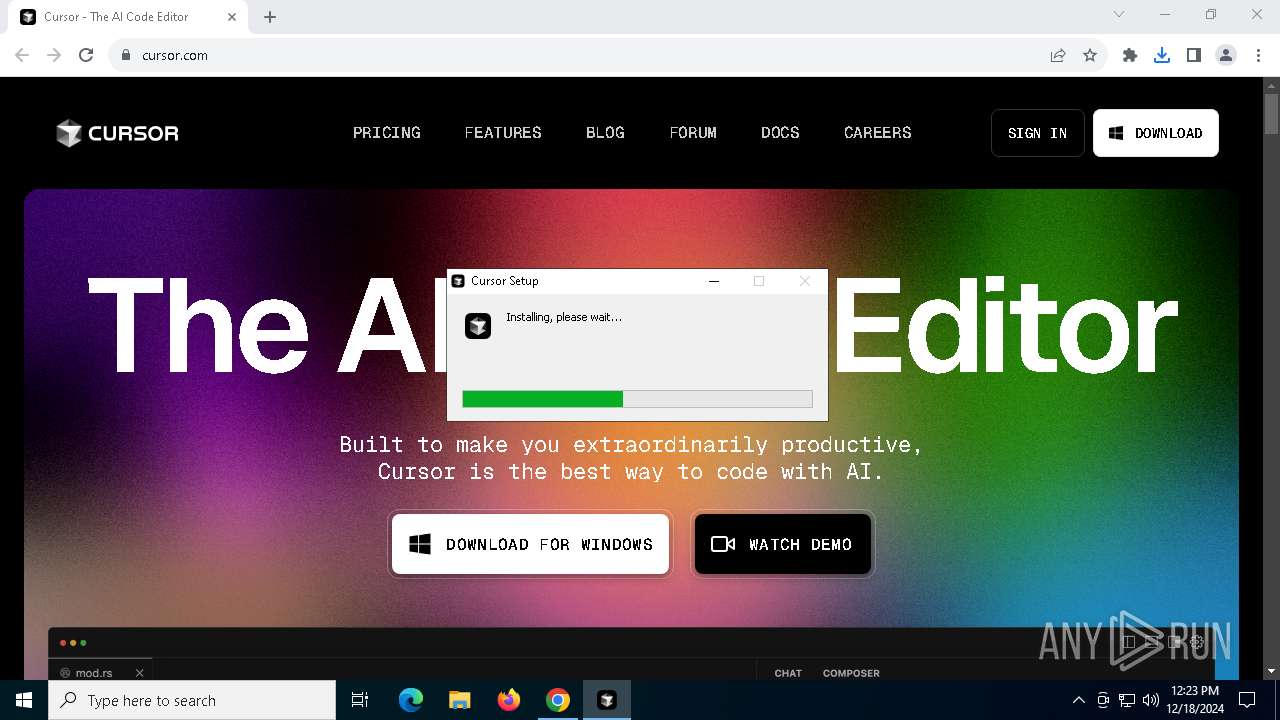Click the Type here to search box

click(192, 700)
